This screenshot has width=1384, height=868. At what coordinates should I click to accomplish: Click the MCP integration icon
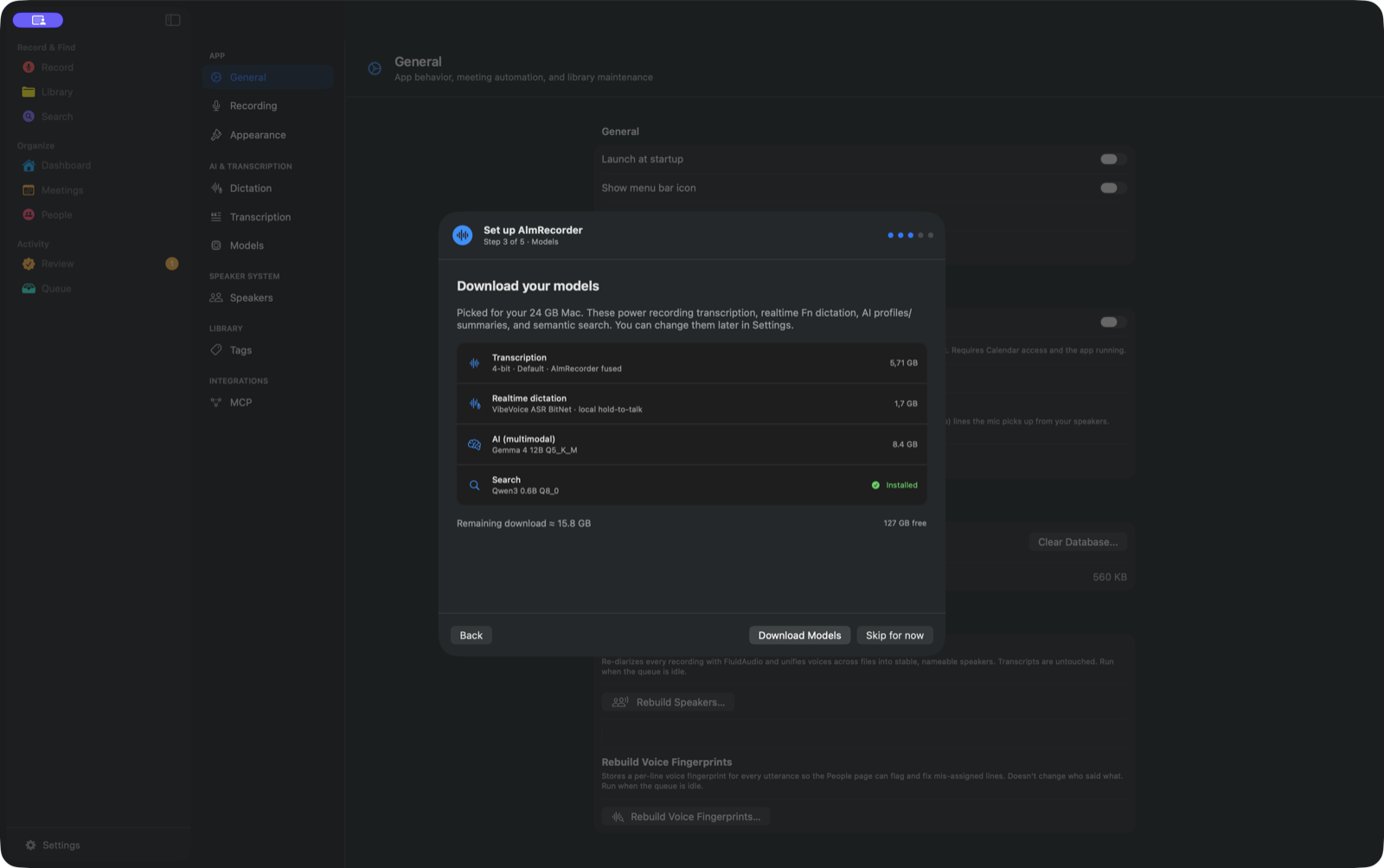pyautogui.click(x=216, y=402)
